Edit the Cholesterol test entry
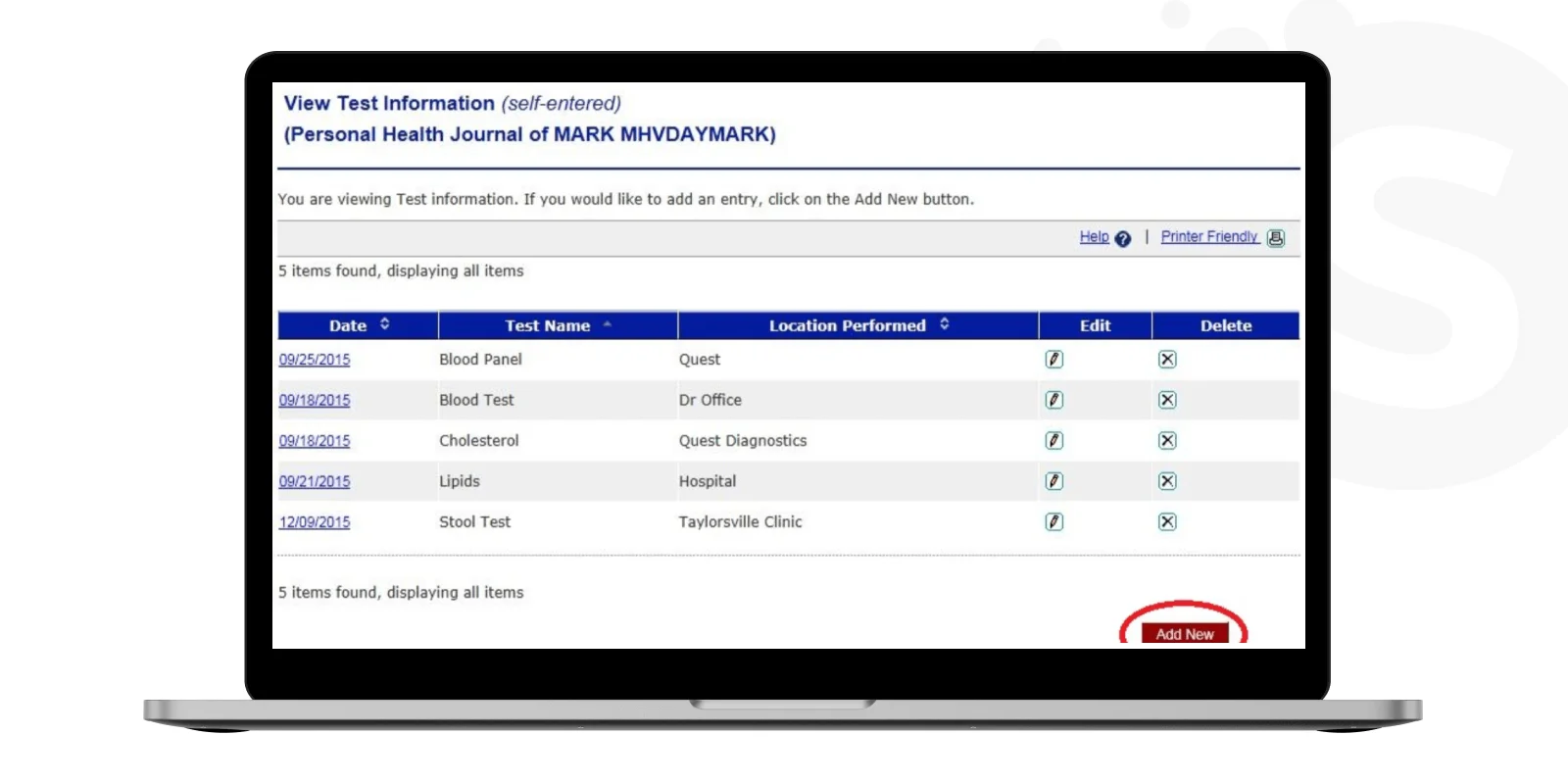 pyautogui.click(x=1053, y=441)
